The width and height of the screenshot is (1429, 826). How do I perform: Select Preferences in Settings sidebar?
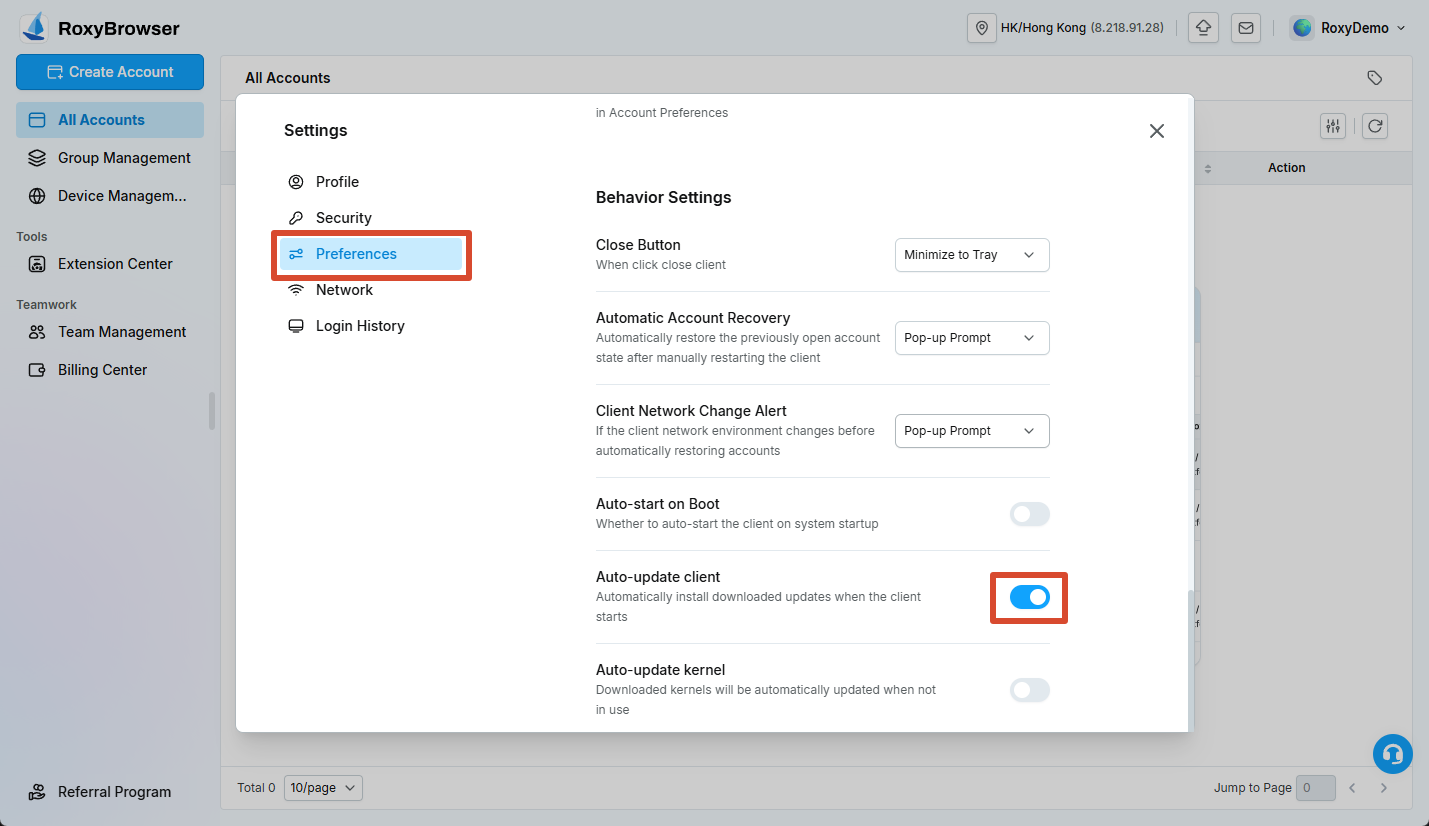click(x=370, y=254)
